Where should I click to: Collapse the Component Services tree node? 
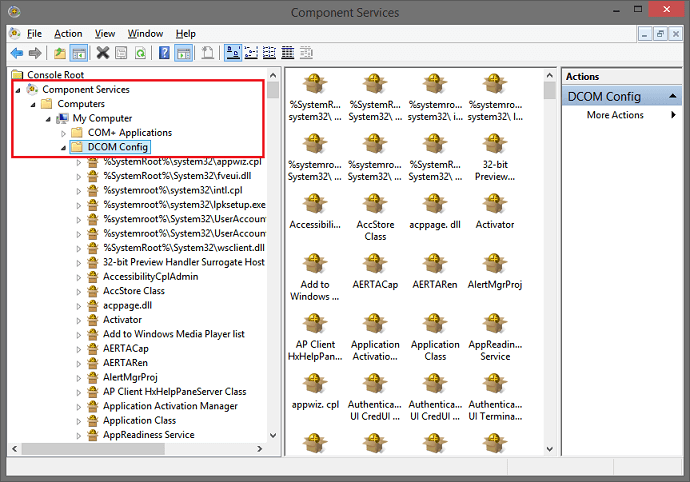pos(18,90)
